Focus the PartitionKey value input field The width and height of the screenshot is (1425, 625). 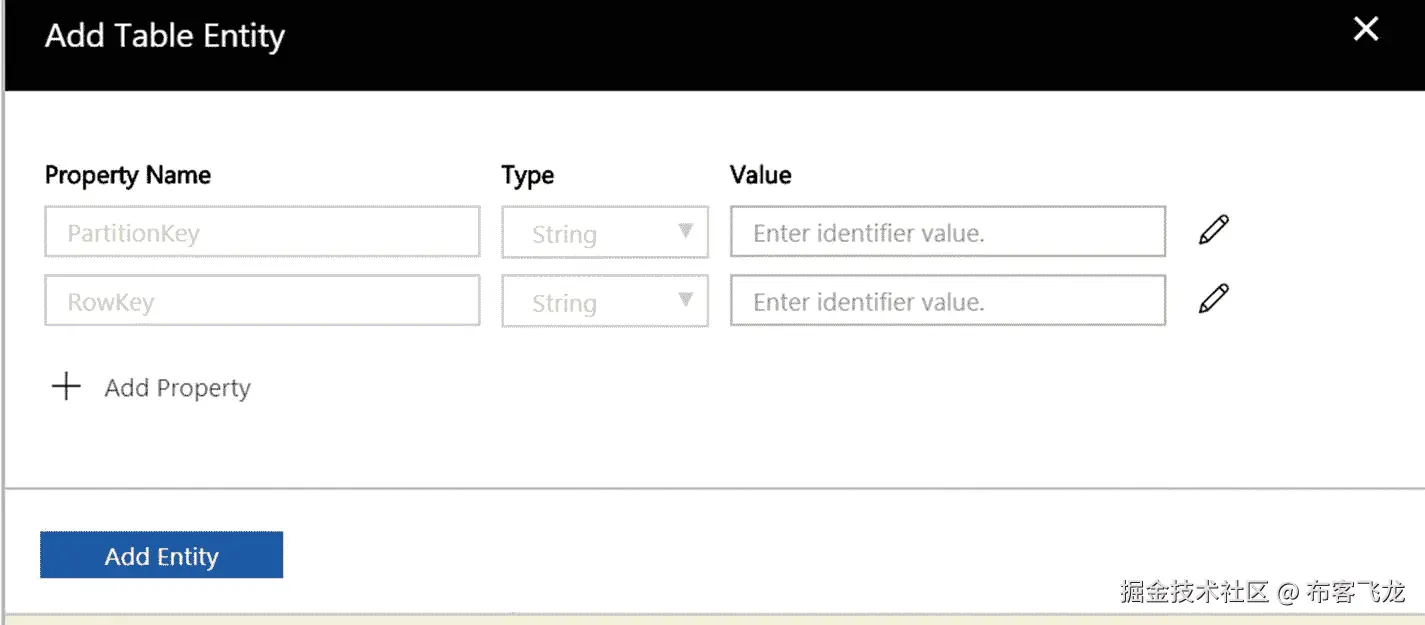[x=947, y=232]
